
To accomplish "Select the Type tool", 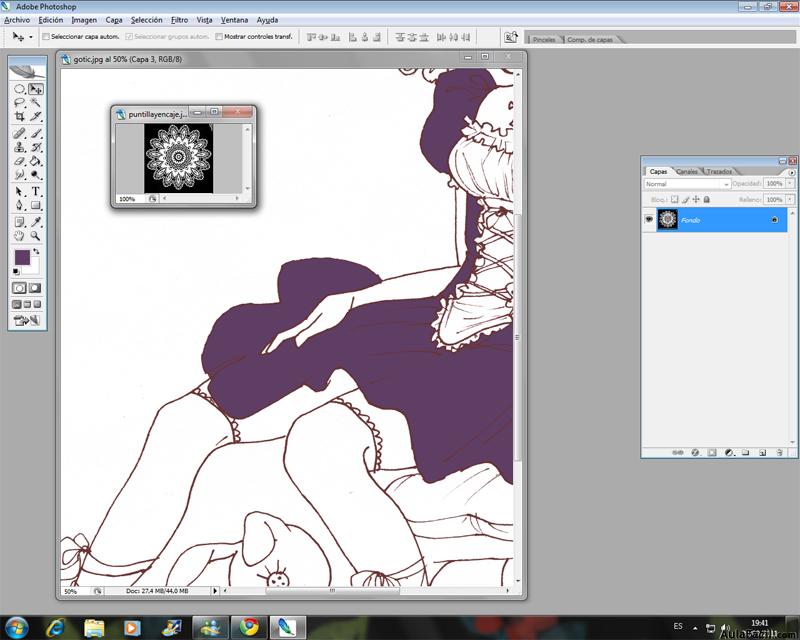I will (x=36, y=192).
